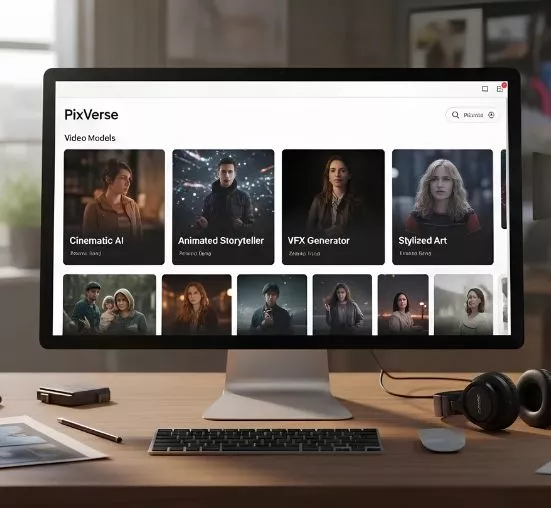Open the profile icon inside search pill
Viewport: 551px width, 508px height.
click(491, 115)
